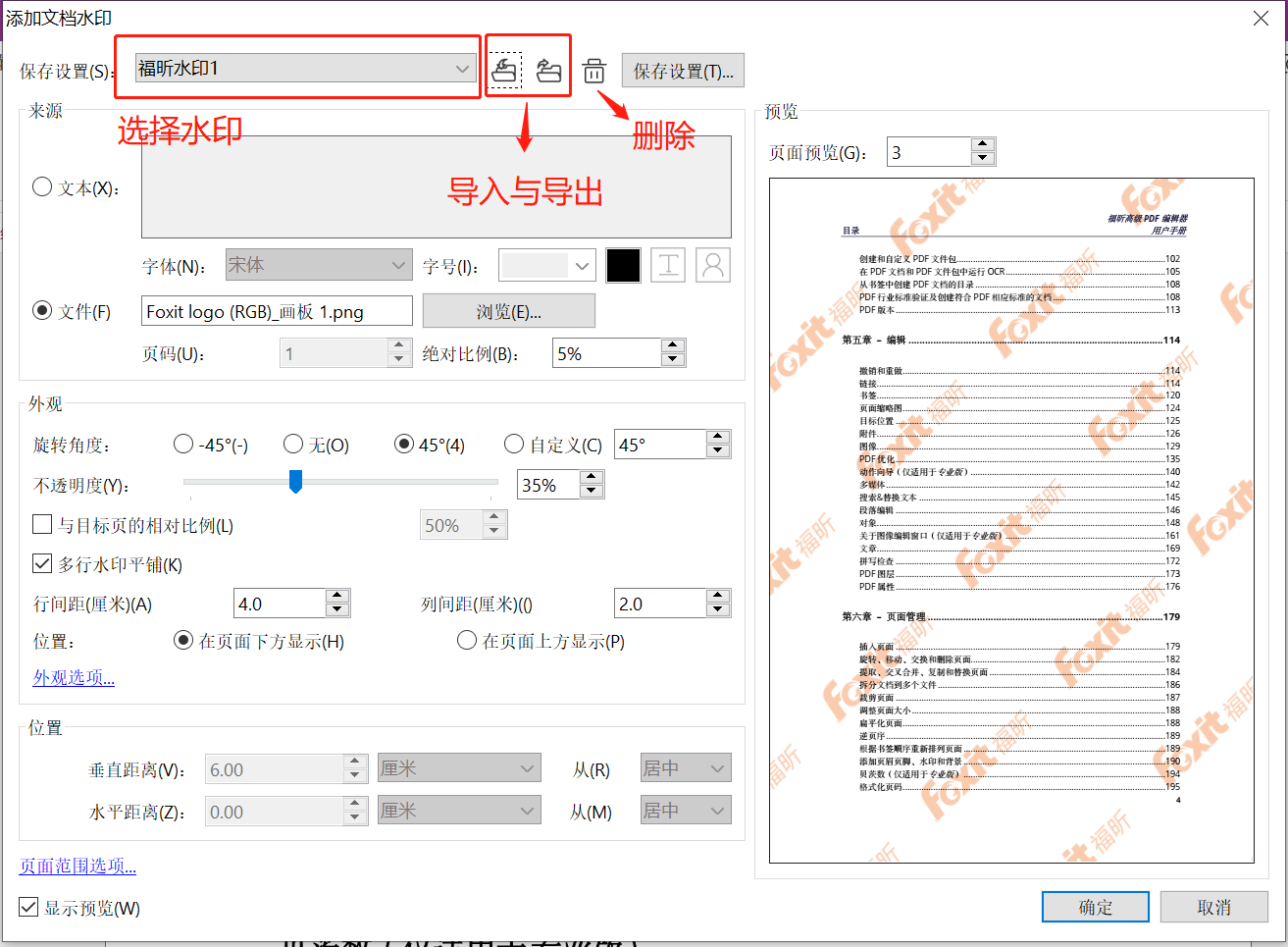Increase opacity with the up arrow
Viewport: 1288px width, 947px height.
pyautogui.click(x=592, y=477)
